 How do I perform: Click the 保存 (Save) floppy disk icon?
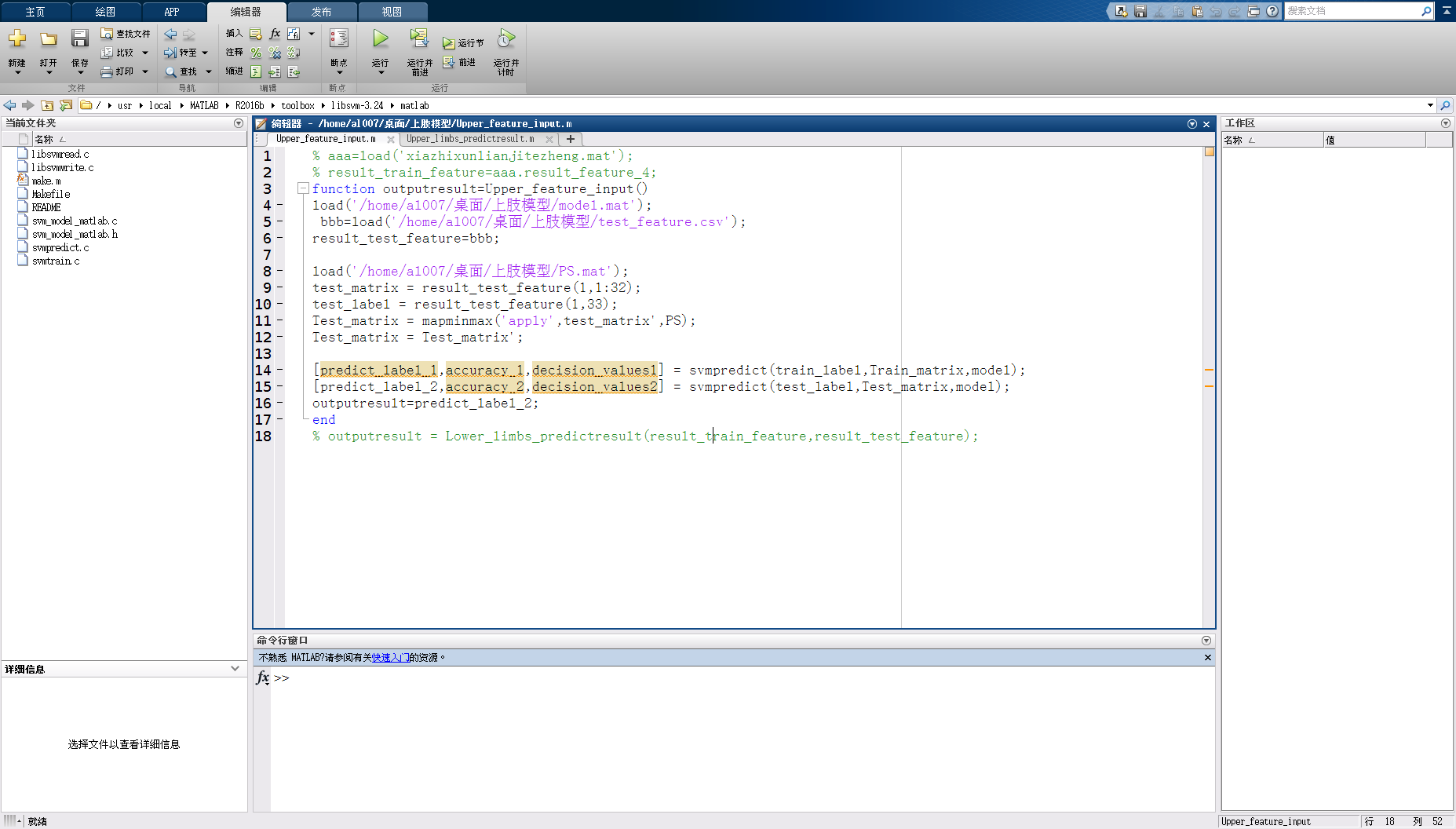79,38
